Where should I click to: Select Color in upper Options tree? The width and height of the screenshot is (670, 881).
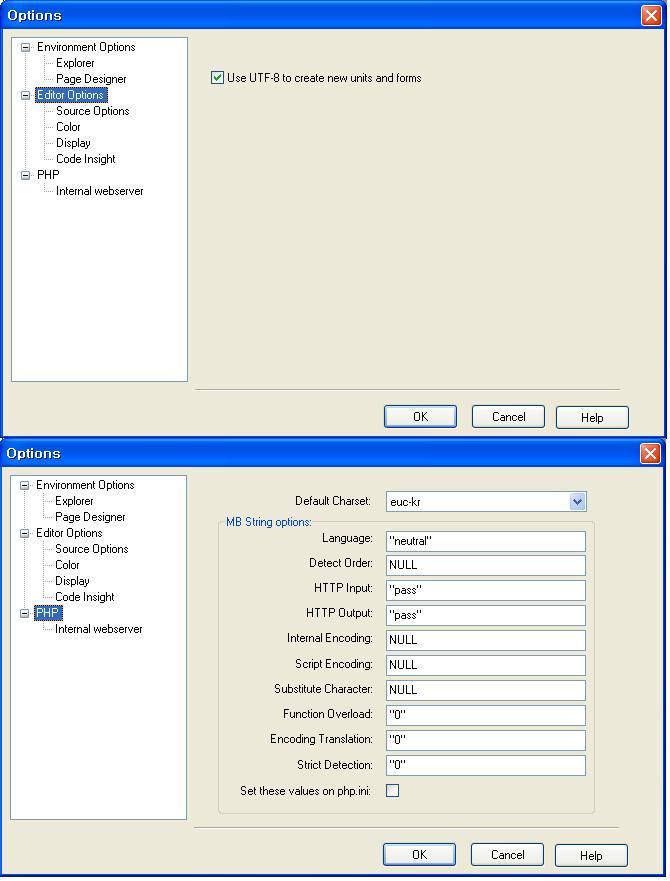pyautogui.click(x=68, y=127)
